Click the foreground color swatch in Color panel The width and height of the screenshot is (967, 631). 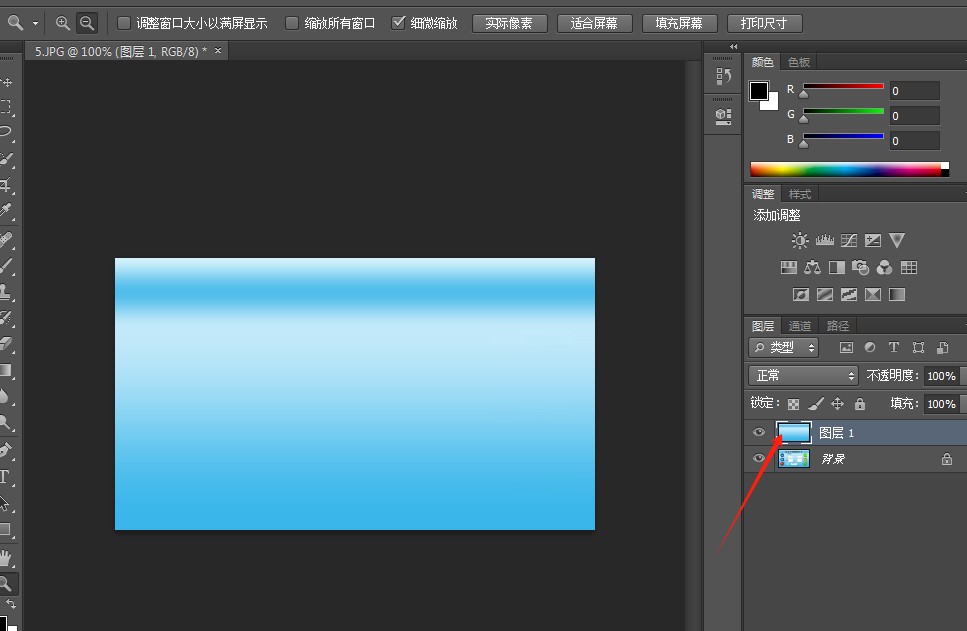pos(759,91)
